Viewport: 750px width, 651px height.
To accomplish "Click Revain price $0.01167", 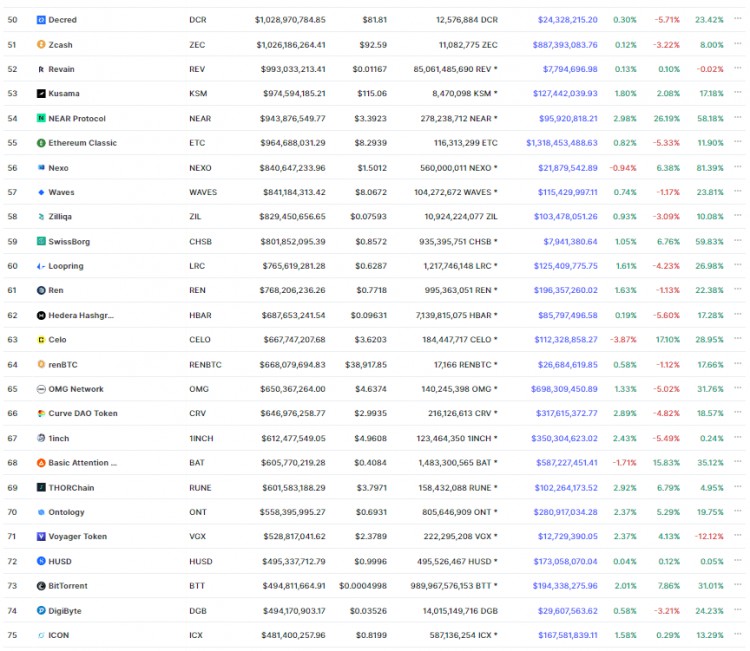I will click(x=369, y=69).
